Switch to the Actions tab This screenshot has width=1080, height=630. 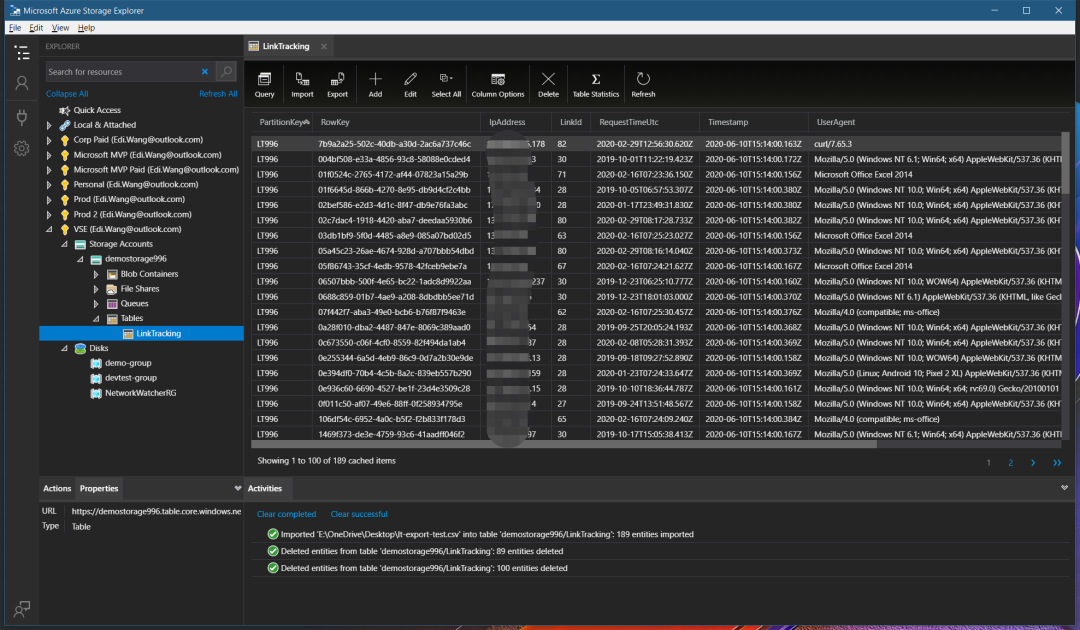tap(57, 489)
